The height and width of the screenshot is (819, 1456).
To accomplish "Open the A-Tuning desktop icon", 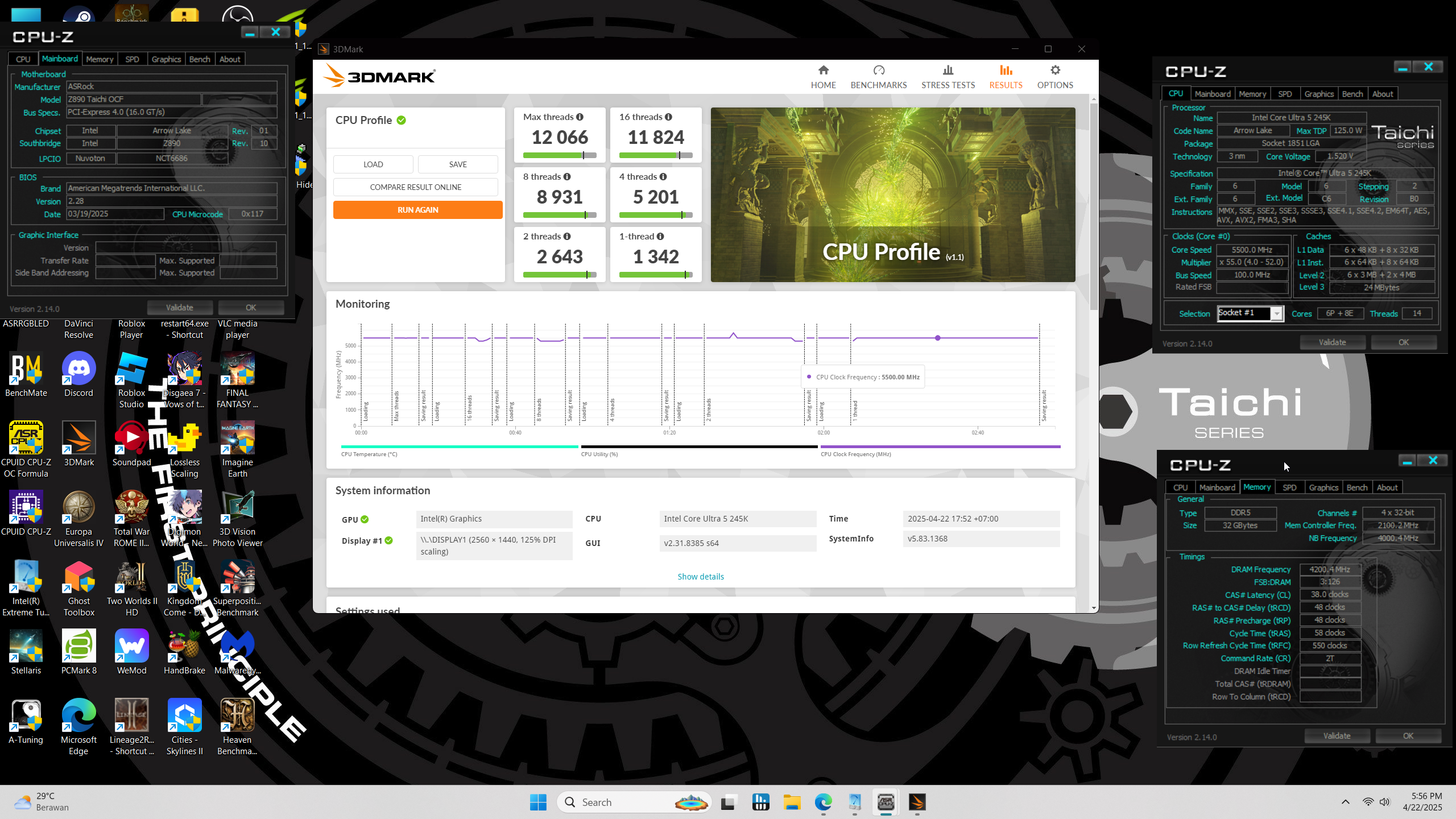I will [x=26, y=721].
